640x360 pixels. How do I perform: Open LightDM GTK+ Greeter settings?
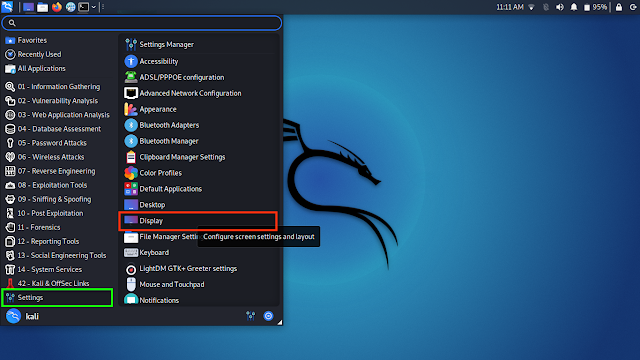point(199,269)
